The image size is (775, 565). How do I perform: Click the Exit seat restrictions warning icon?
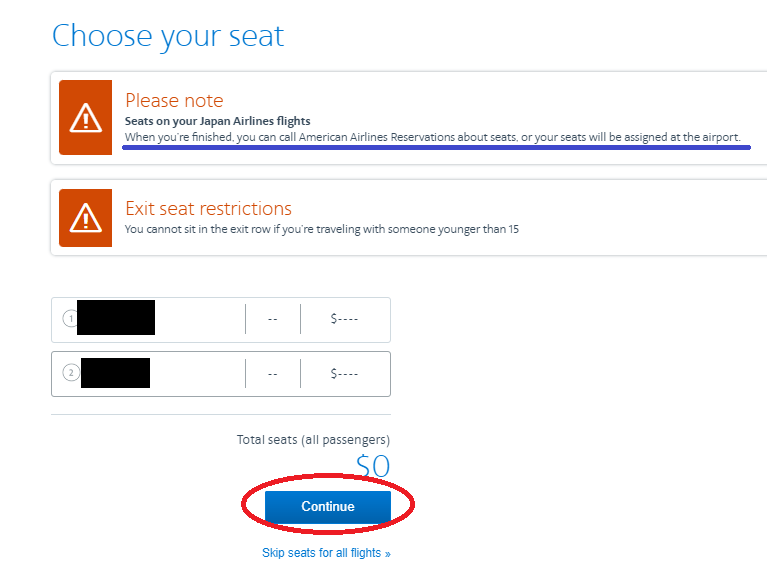click(86, 217)
